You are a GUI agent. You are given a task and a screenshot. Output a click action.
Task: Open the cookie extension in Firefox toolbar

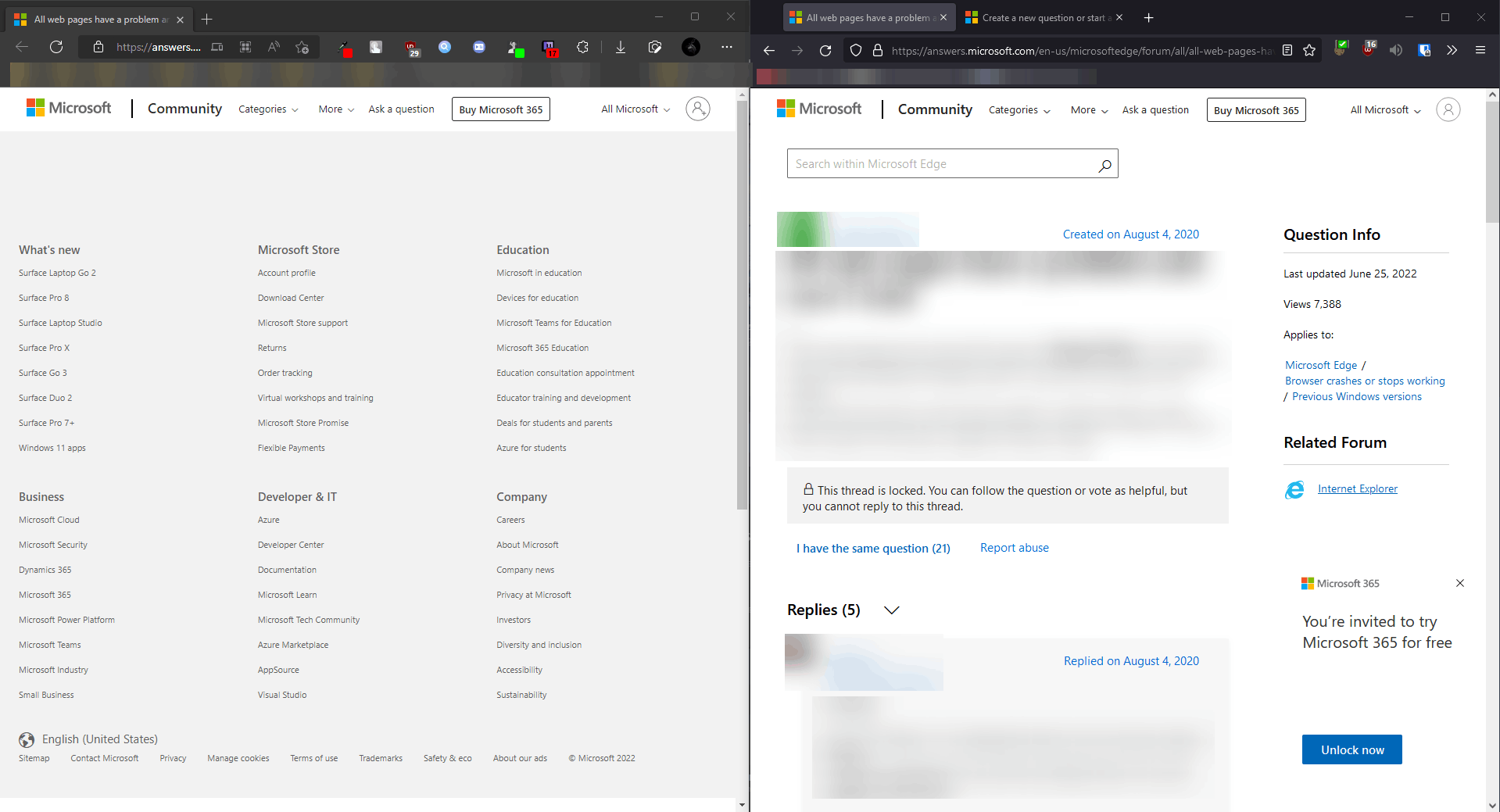(x=1341, y=48)
